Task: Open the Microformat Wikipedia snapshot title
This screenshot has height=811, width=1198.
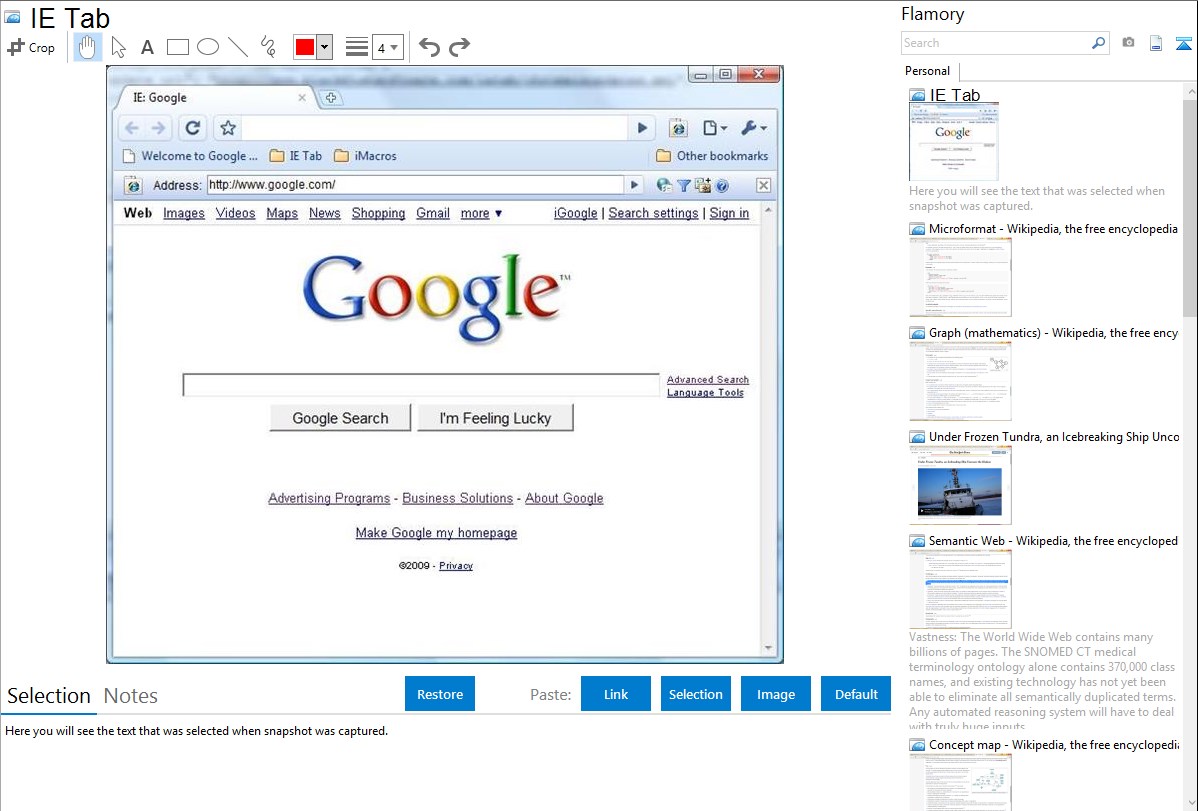Action: 1053,229
